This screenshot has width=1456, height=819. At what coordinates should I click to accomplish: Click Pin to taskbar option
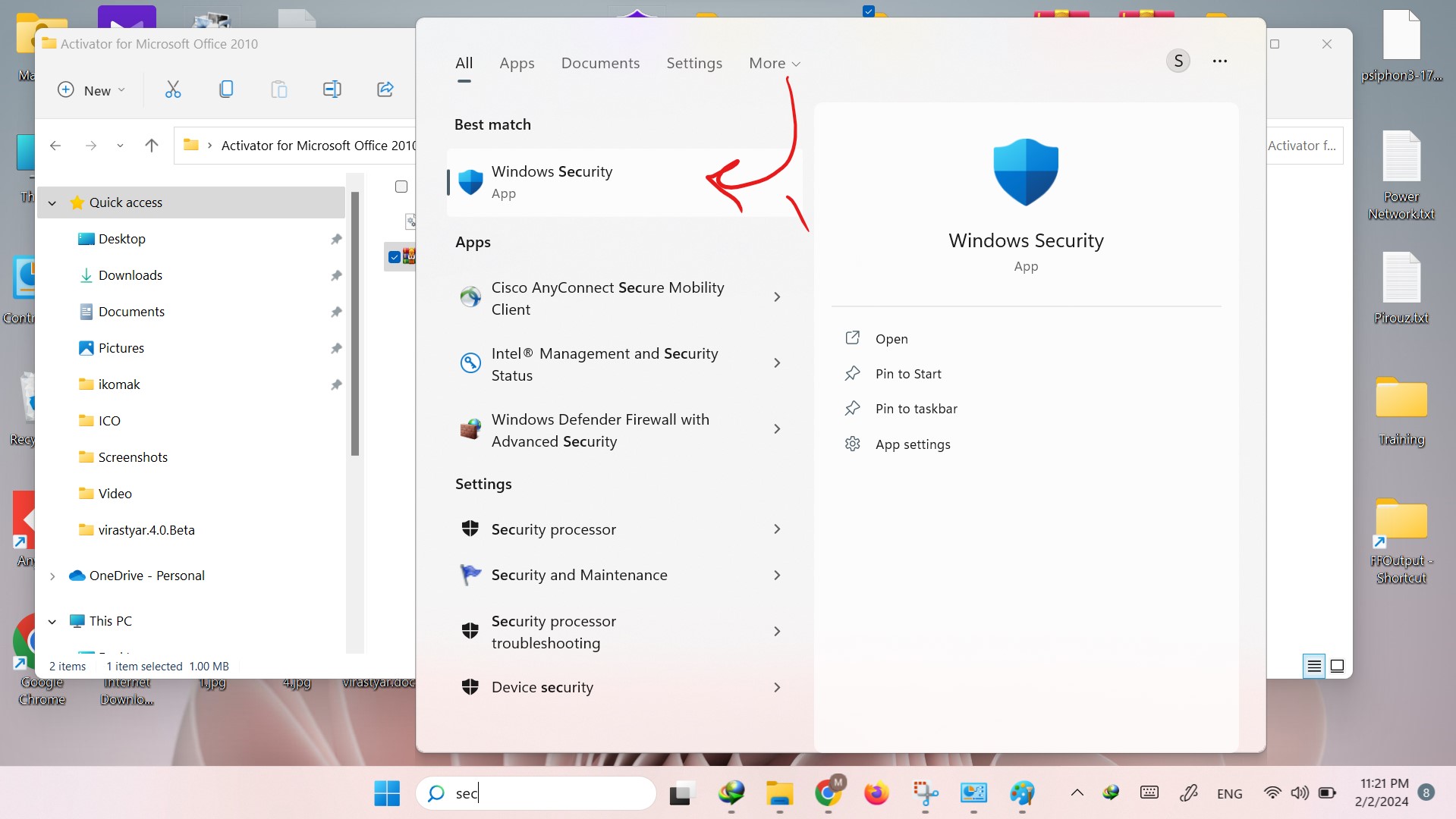917,409
